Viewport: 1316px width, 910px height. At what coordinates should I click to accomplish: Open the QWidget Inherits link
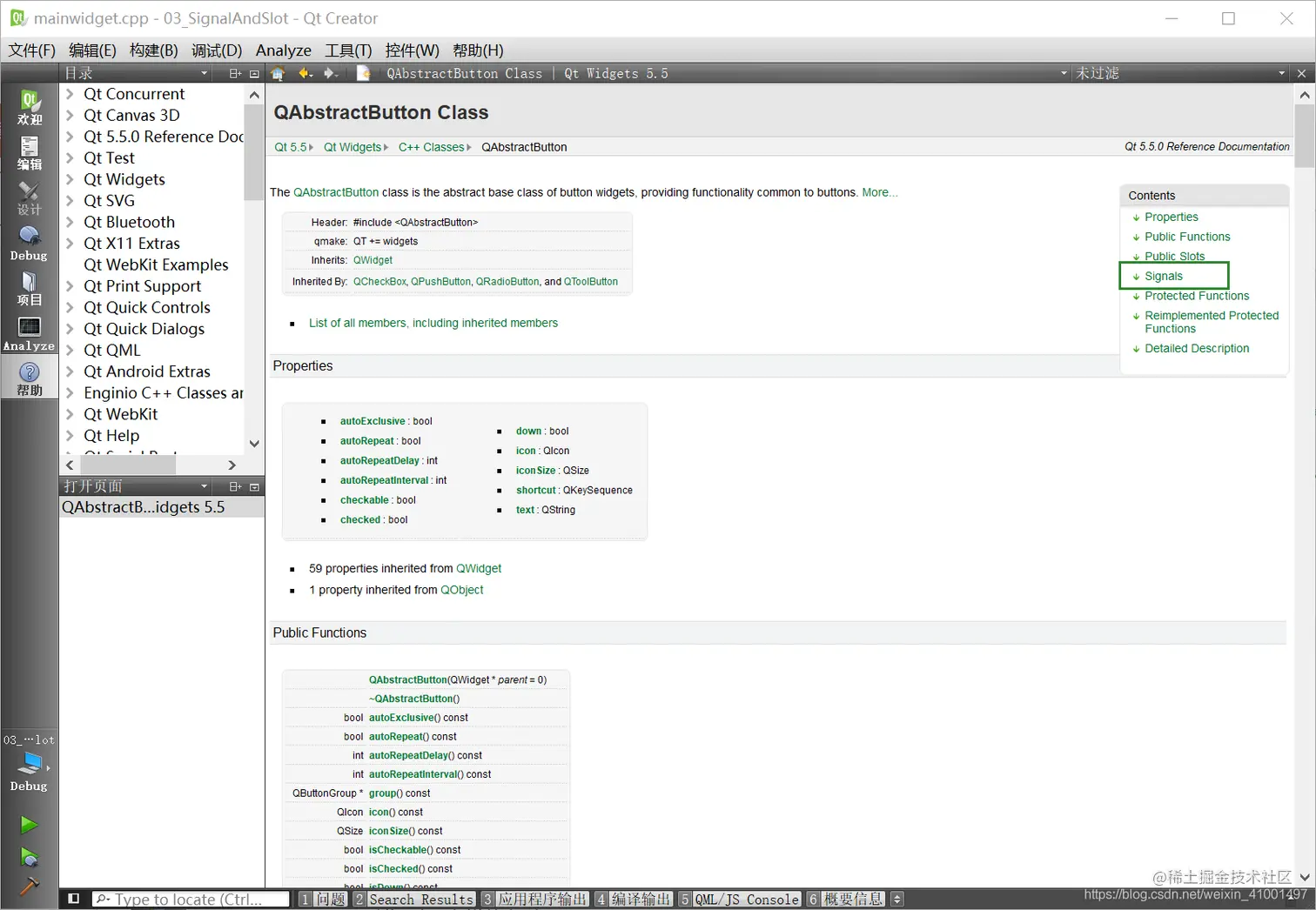[x=373, y=260]
